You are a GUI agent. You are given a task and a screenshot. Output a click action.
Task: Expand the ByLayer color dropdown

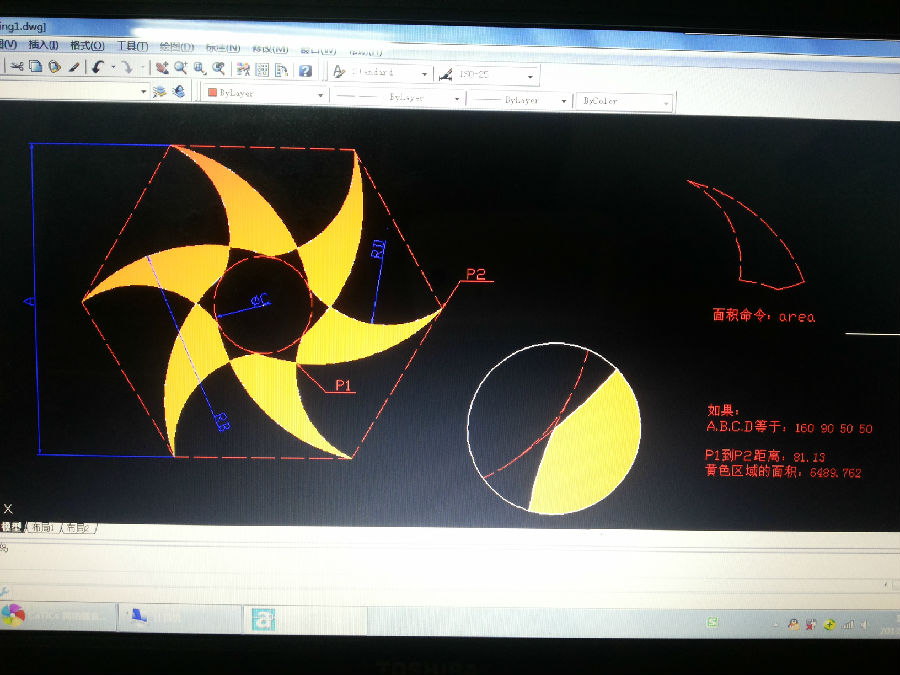[x=320, y=96]
